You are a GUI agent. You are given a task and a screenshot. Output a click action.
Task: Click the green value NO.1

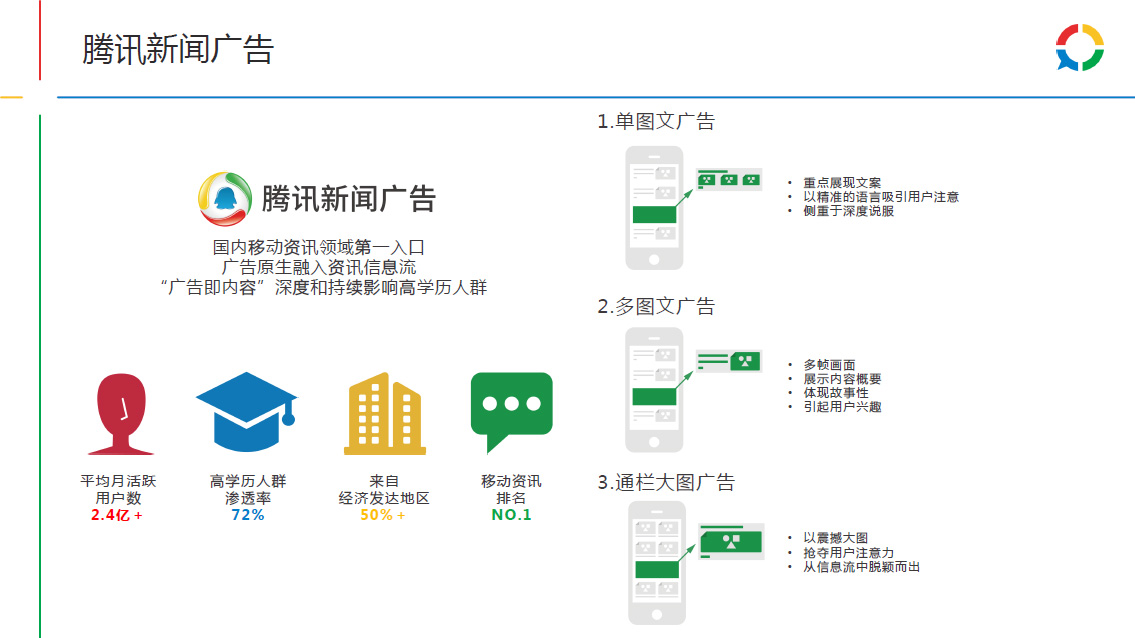pos(511,515)
